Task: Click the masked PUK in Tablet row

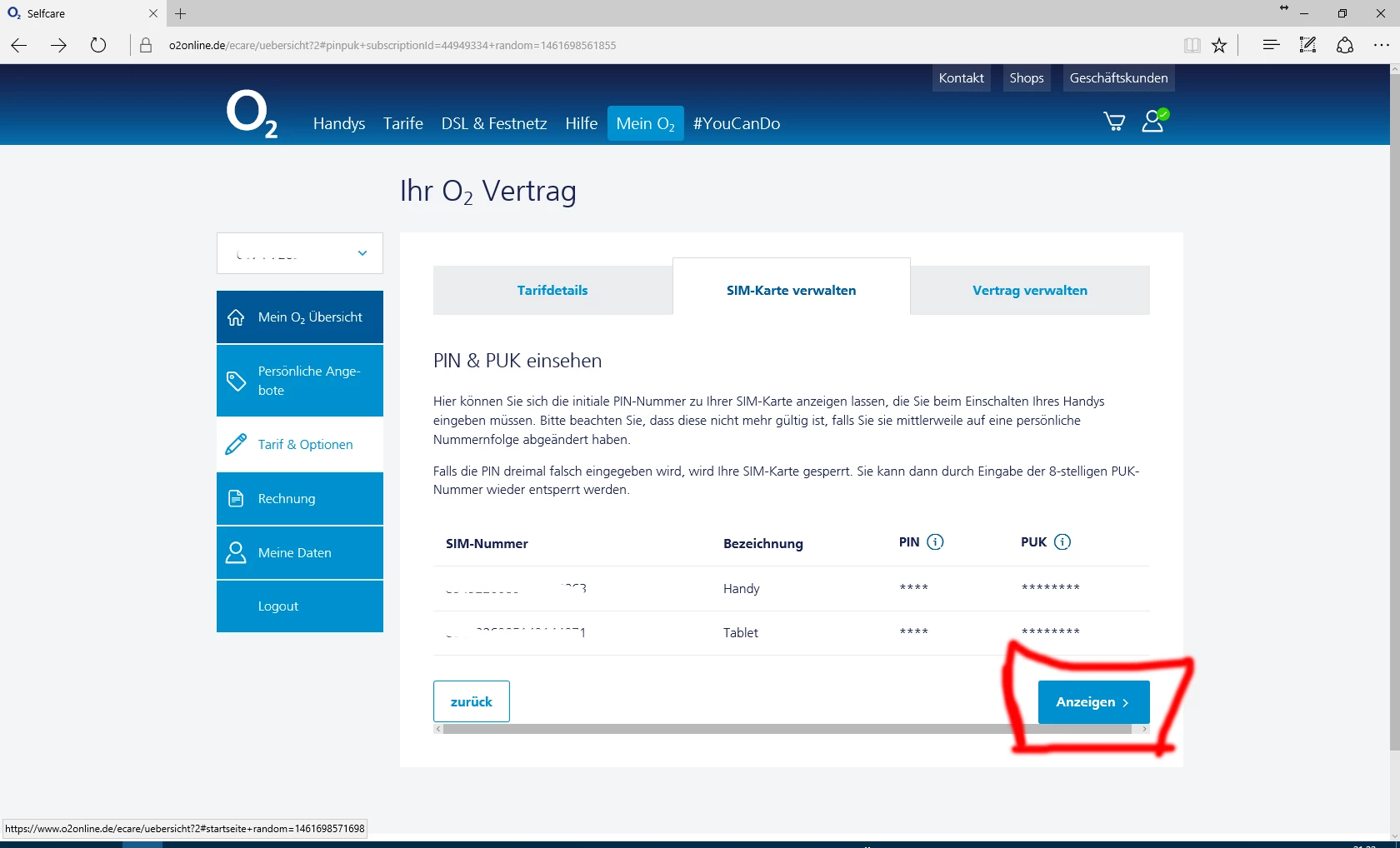Action: point(1051,632)
